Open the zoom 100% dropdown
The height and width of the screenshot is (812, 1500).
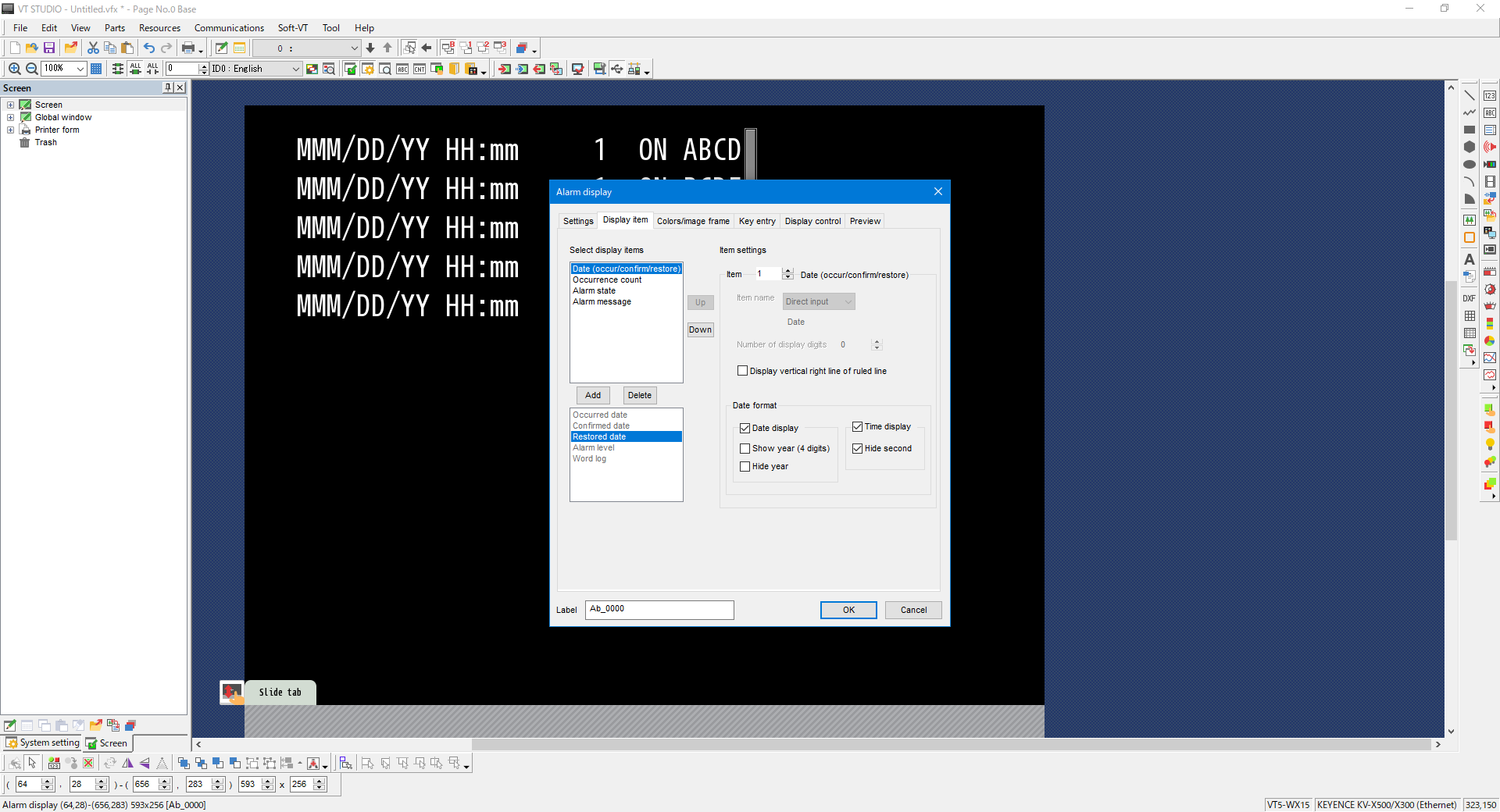(80, 69)
